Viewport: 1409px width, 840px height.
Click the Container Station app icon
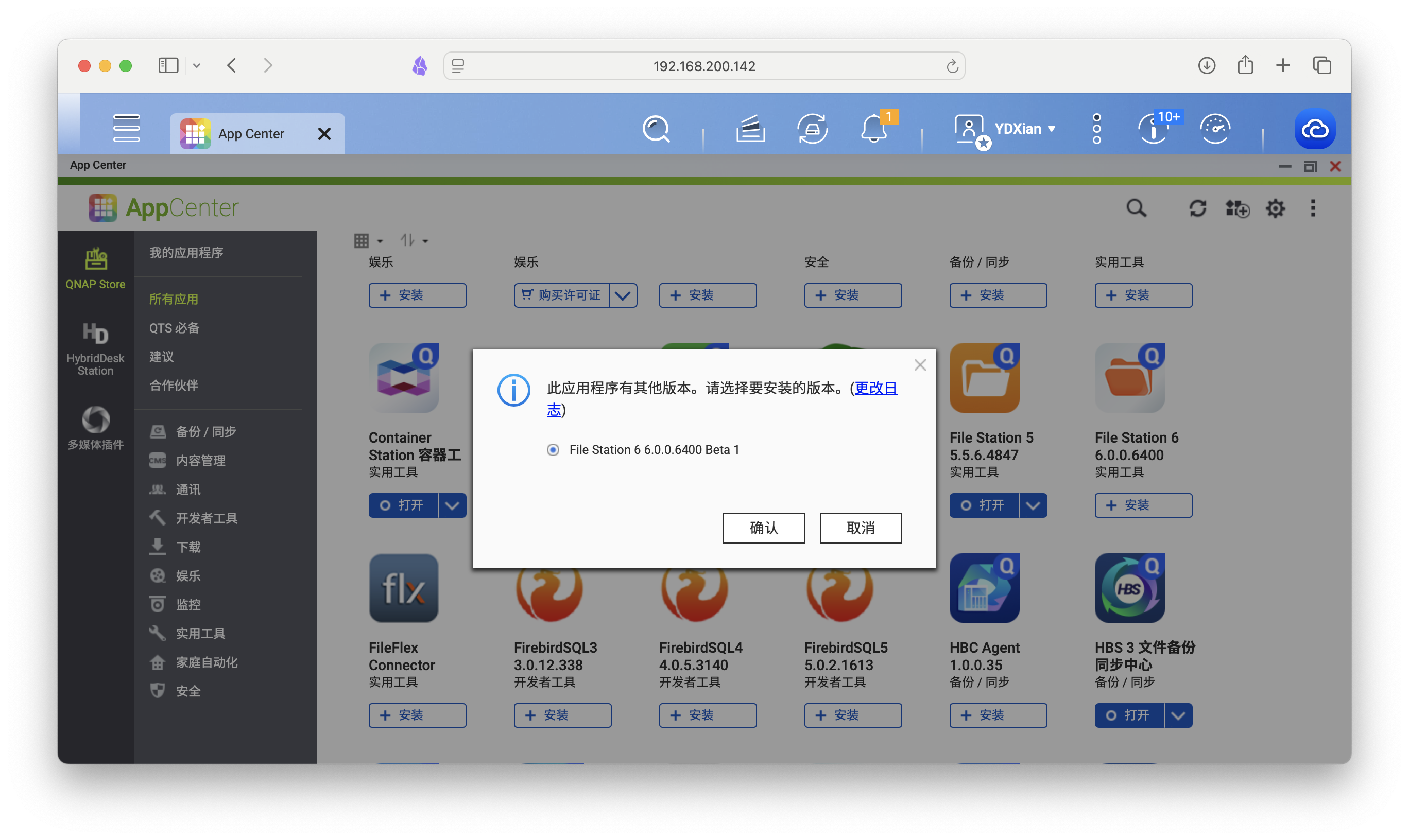pyautogui.click(x=404, y=378)
